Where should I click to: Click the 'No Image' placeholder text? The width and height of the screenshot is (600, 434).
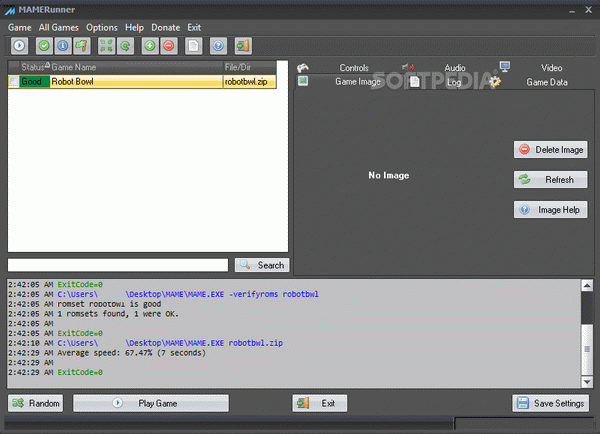(x=389, y=175)
